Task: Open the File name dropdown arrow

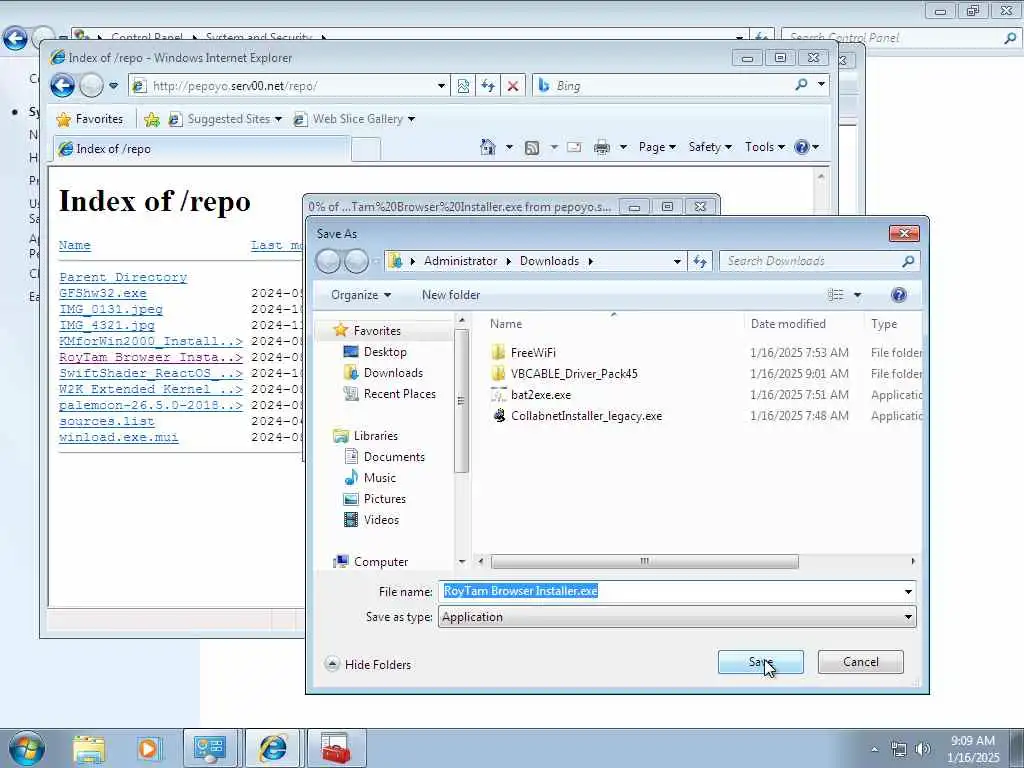Action: 908,592
